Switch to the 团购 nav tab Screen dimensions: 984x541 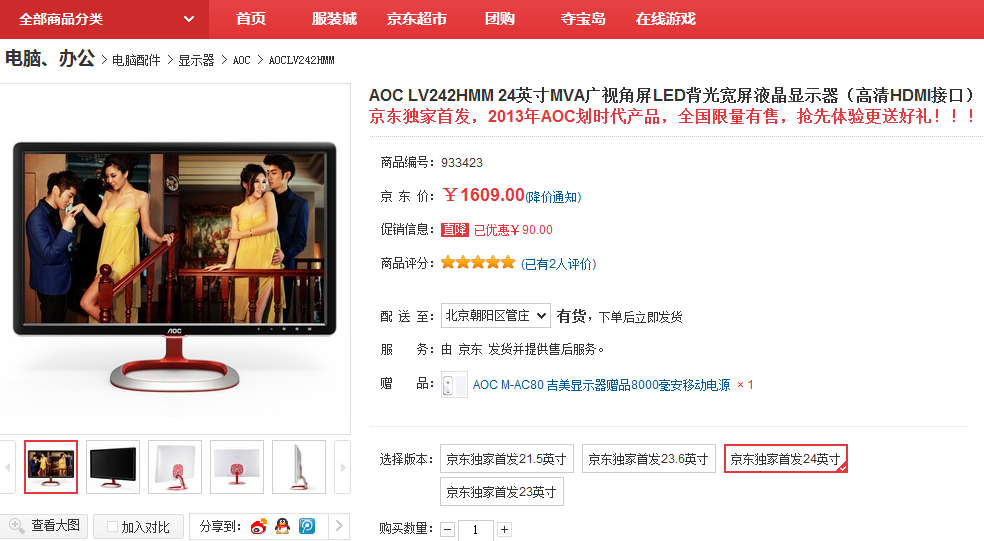[x=500, y=19]
